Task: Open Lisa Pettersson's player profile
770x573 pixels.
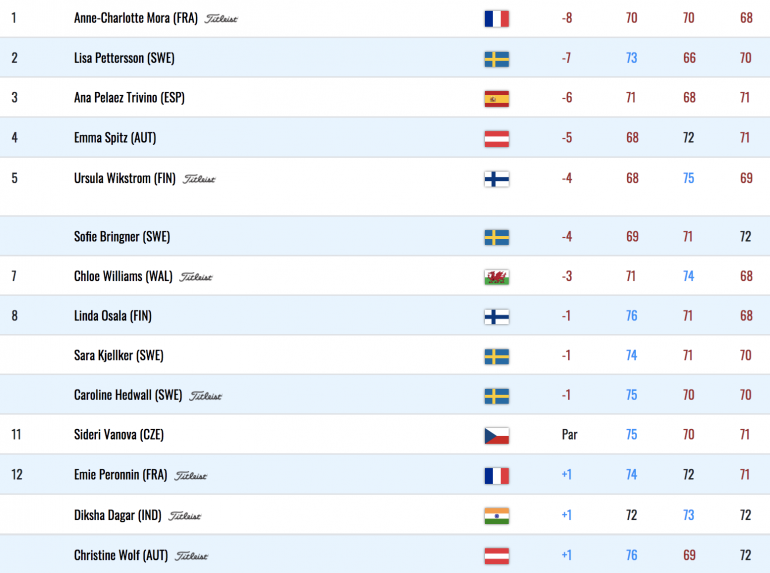Action: click(x=124, y=58)
